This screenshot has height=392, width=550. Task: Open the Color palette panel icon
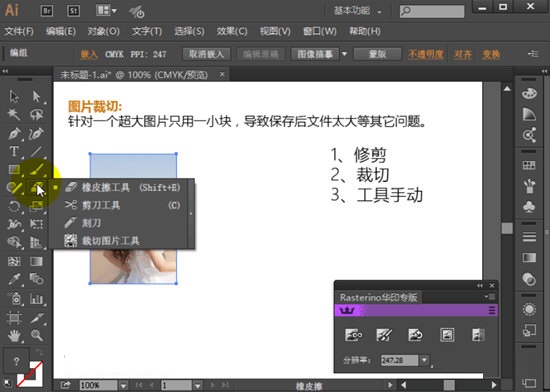pyautogui.click(x=529, y=94)
